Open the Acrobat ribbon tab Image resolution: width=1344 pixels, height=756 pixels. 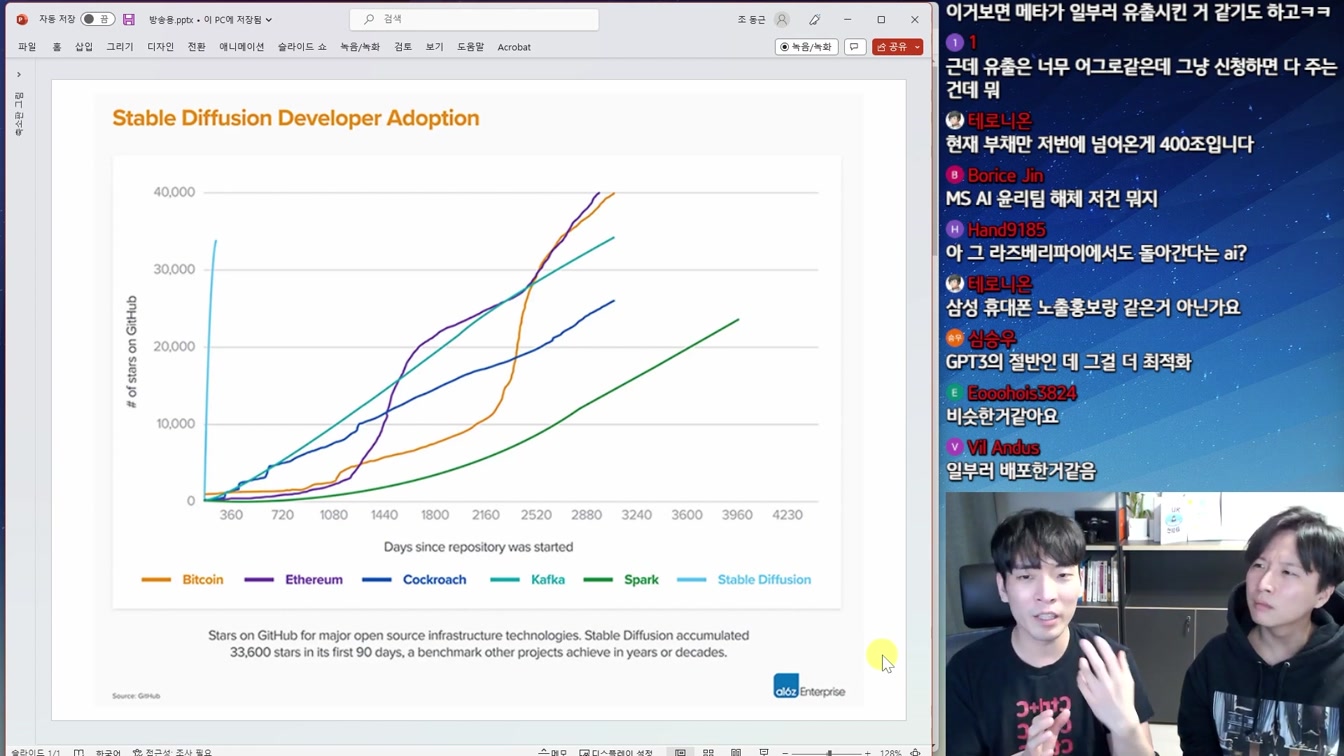click(514, 47)
